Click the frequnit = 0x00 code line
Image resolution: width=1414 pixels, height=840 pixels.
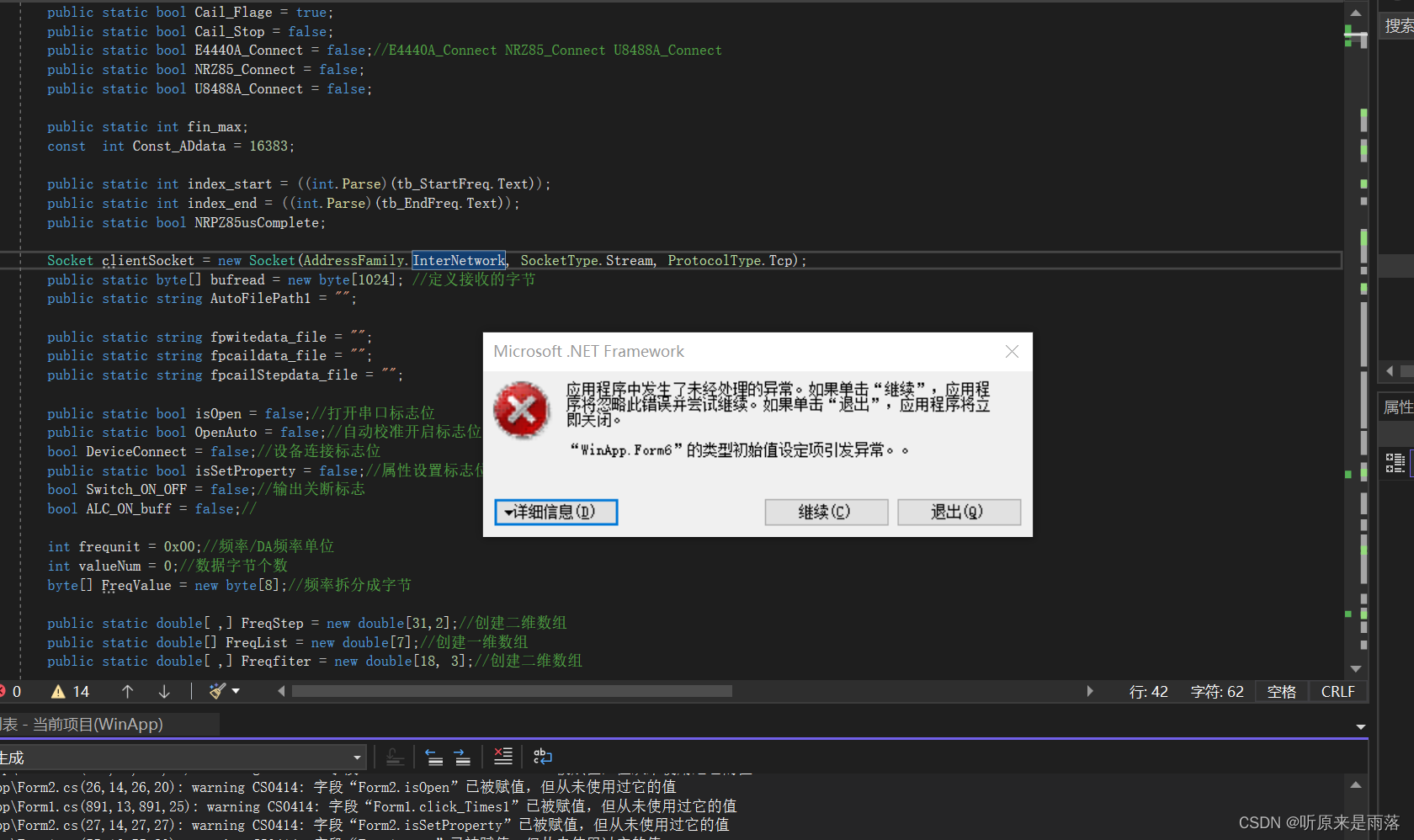coord(190,546)
